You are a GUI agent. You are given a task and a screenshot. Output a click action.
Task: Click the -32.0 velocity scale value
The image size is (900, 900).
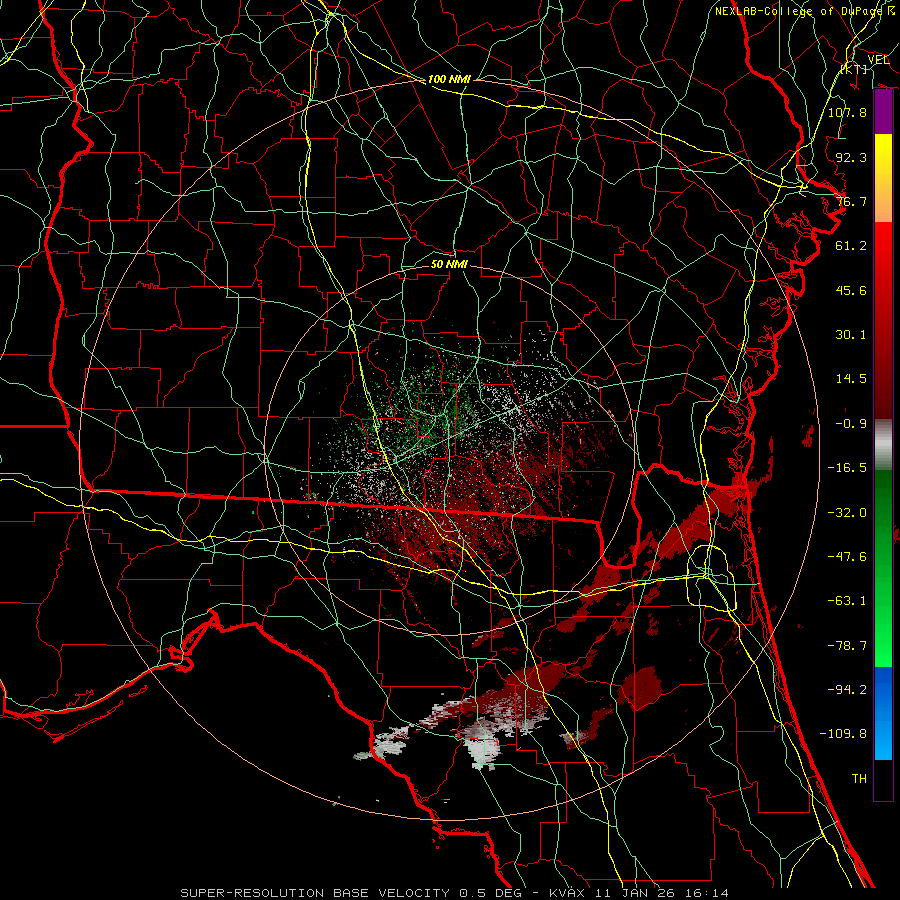[847, 513]
